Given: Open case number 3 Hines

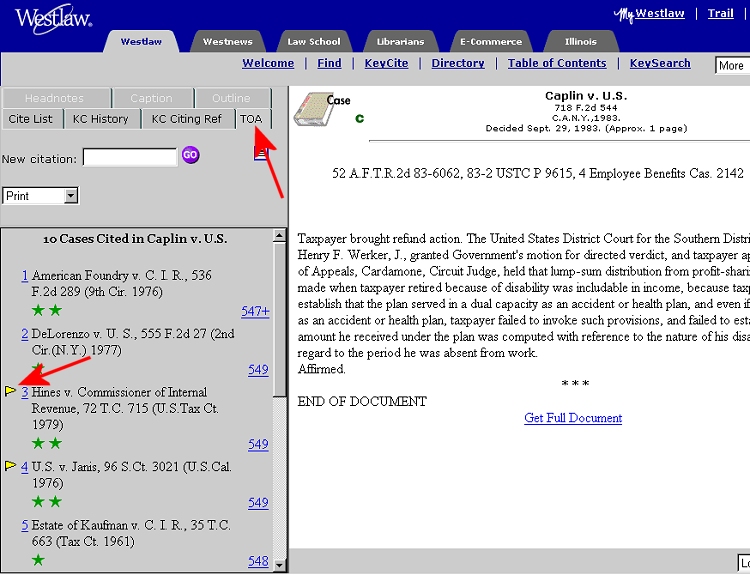Looking at the screenshot, I should (25, 392).
